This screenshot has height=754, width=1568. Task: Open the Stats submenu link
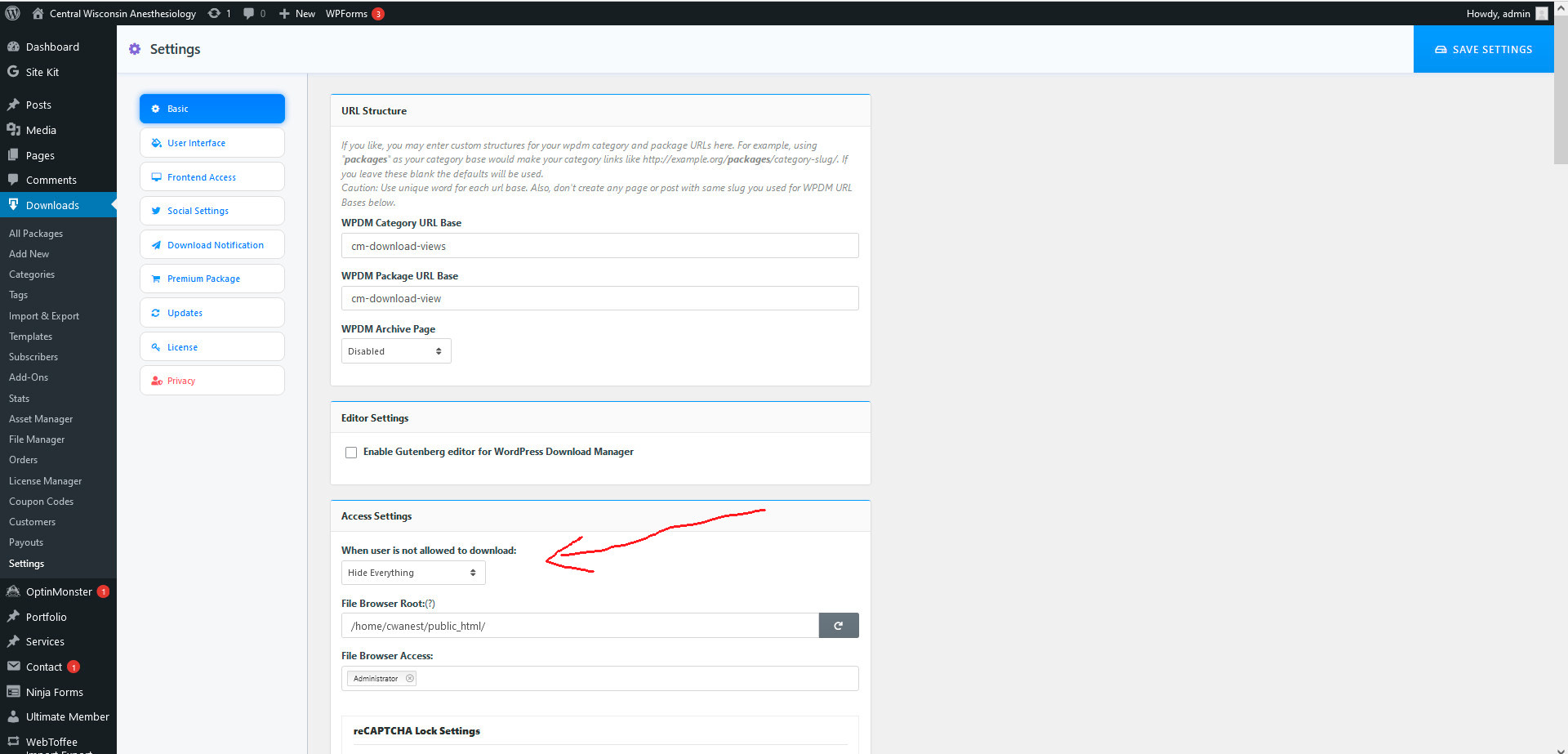click(x=19, y=399)
